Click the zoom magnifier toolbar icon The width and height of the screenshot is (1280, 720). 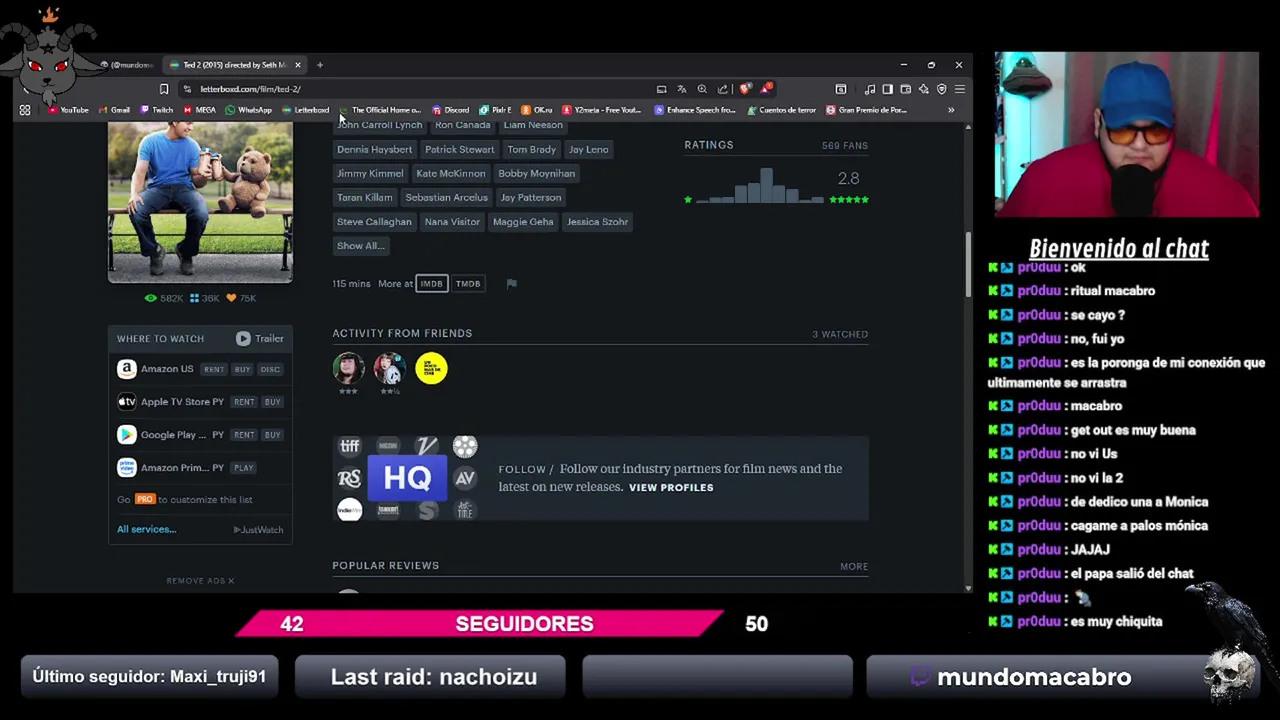(x=702, y=89)
